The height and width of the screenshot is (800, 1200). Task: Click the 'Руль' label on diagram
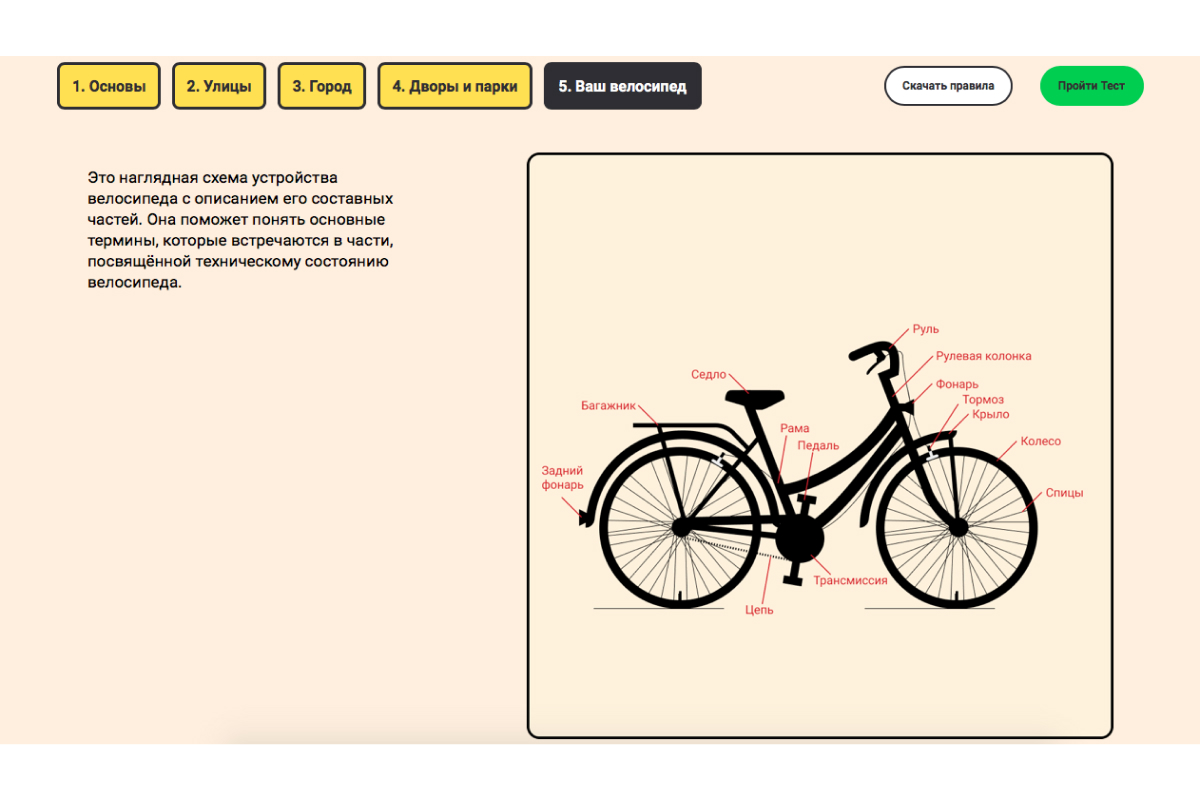tap(925, 329)
